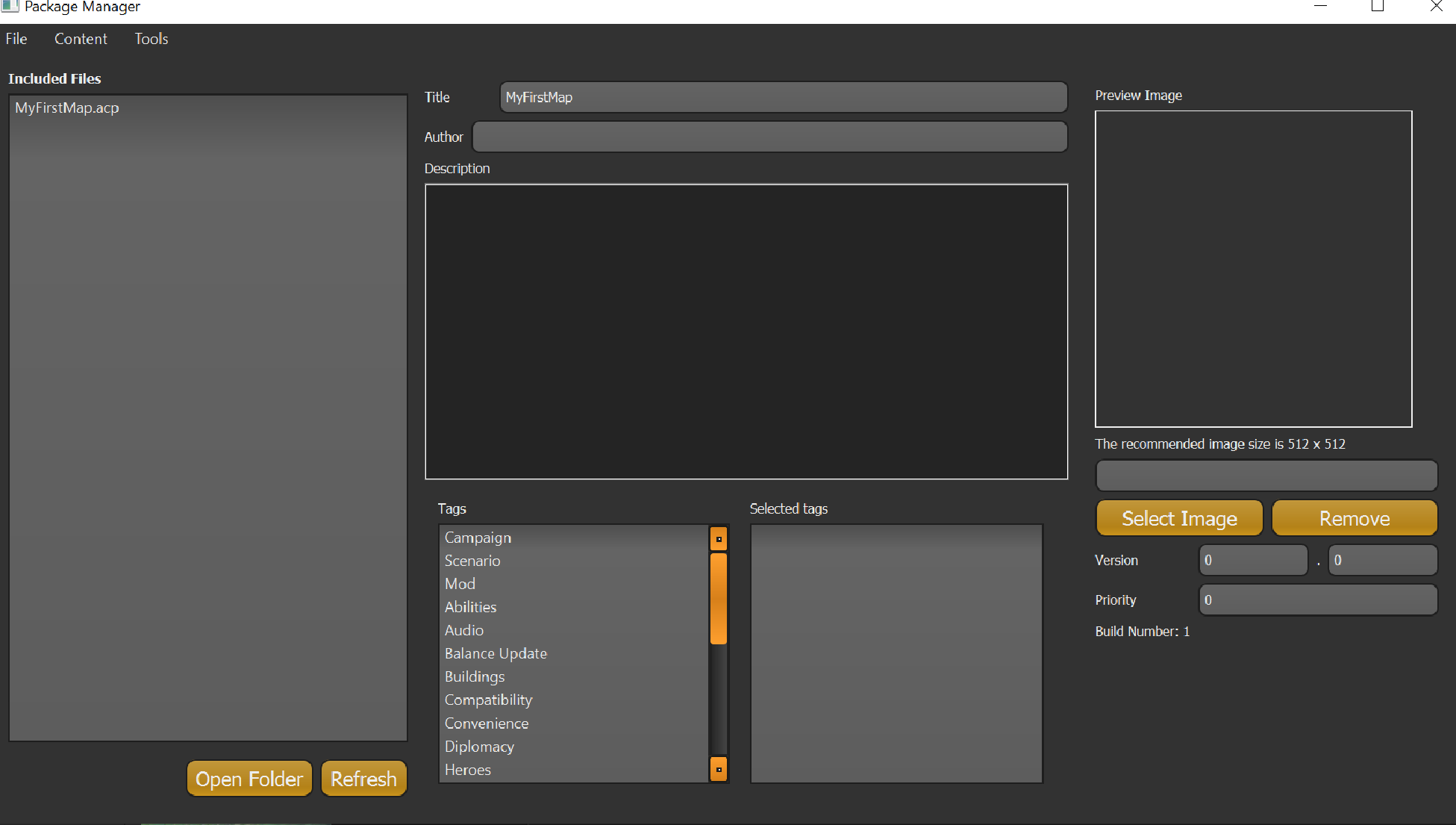Viewport: 1456px width, 825px height.
Task: Click the Author input field
Action: coord(770,137)
